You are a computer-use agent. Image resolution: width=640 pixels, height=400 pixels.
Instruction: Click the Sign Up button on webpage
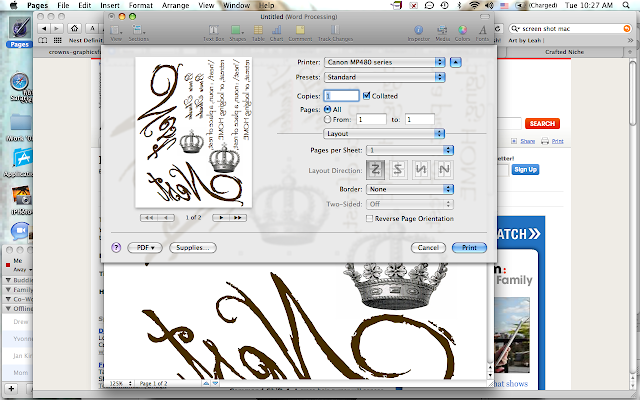click(x=525, y=169)
